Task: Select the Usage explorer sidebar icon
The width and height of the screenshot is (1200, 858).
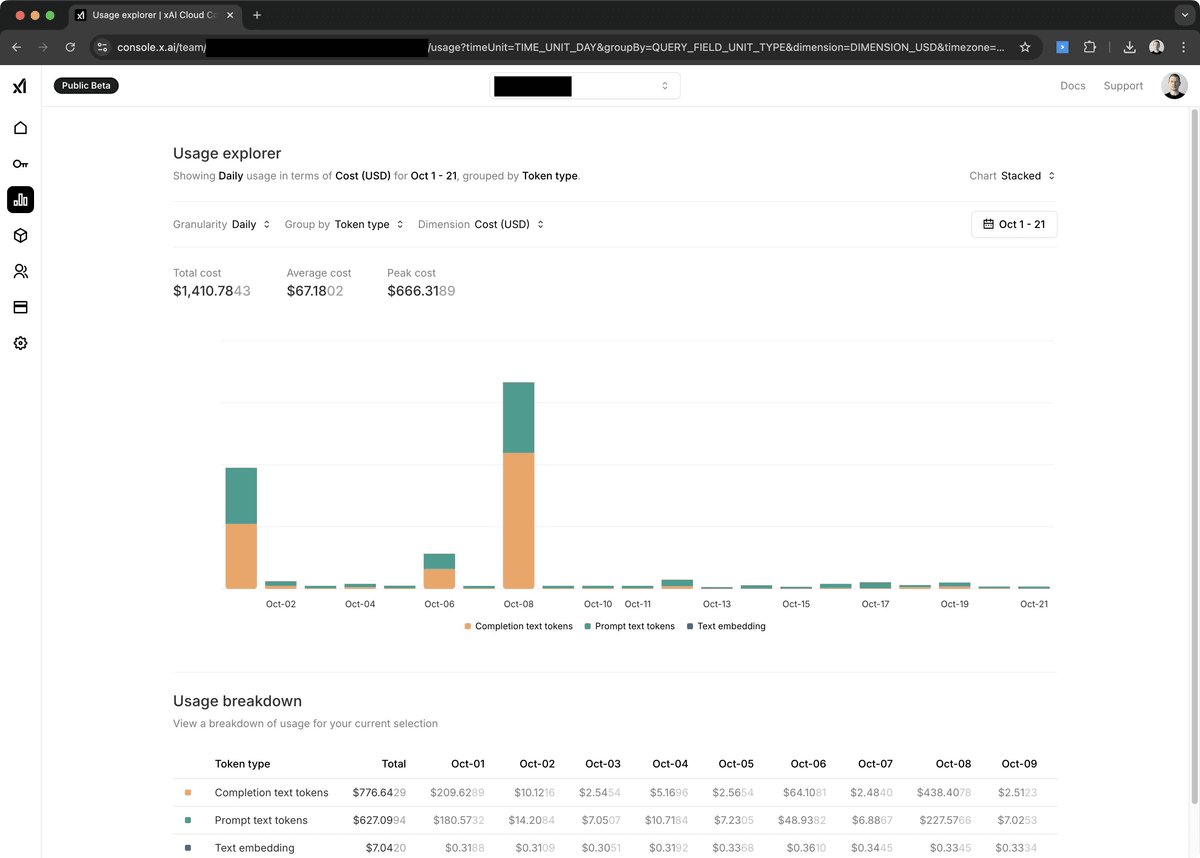Action: (20, 199)
